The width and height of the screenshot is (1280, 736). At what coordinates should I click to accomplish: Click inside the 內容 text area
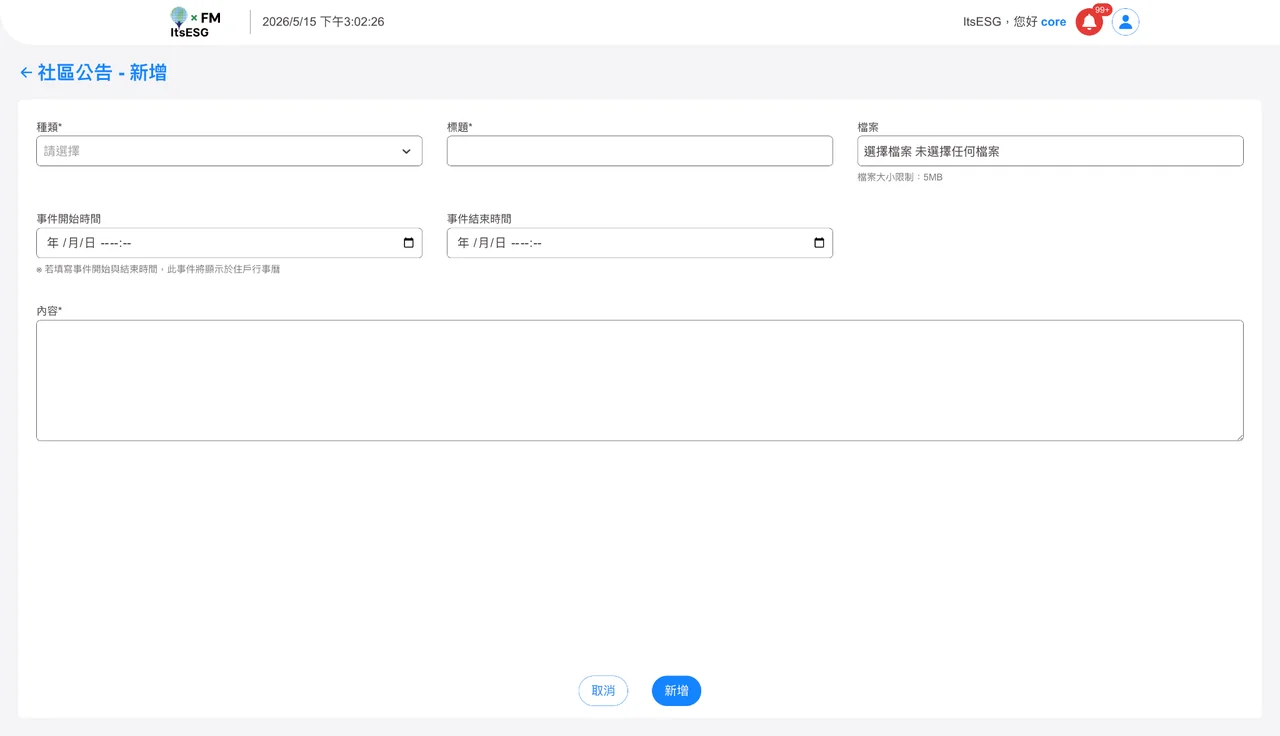click(640, 380)
